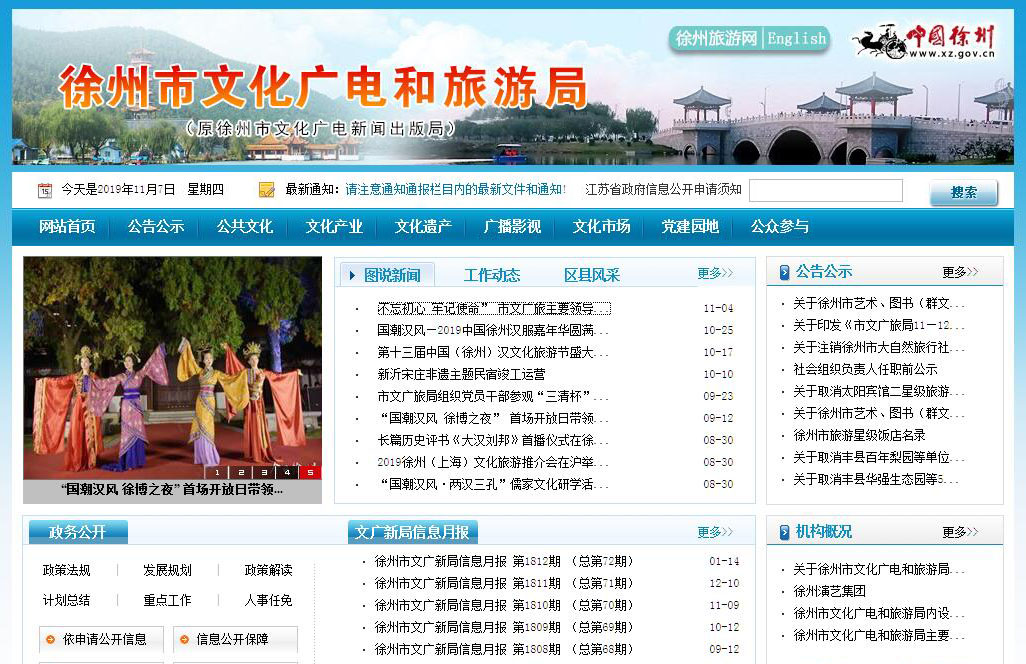Click the China Xuzhou logo
Viewport: 1026px width, 664px height.
(925, 42)
